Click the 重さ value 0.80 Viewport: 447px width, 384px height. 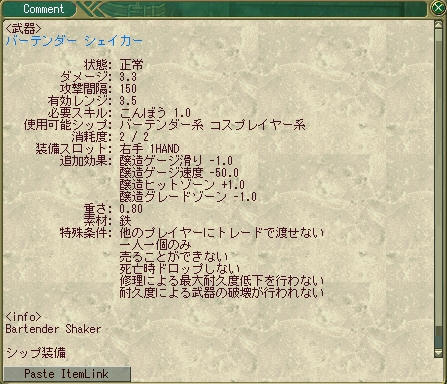pos(131,209)
